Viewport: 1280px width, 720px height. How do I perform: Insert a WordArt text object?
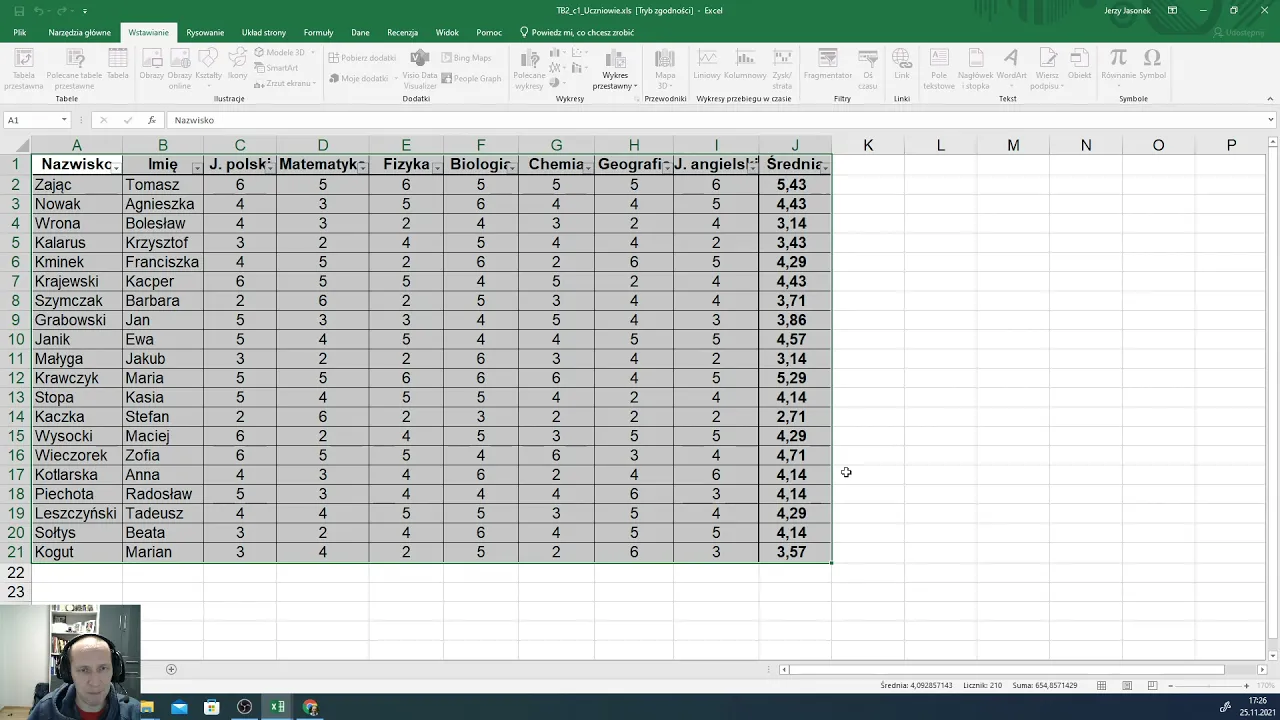point(1011,64)
